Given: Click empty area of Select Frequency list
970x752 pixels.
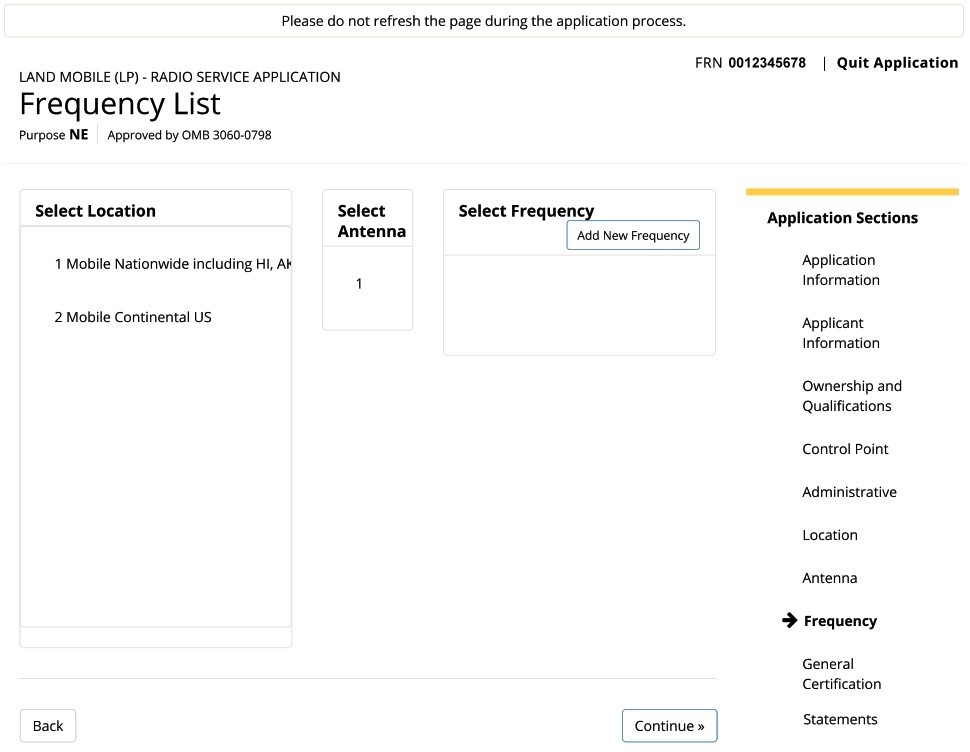Looking at the screenshot, I should (x=579, y=306).
